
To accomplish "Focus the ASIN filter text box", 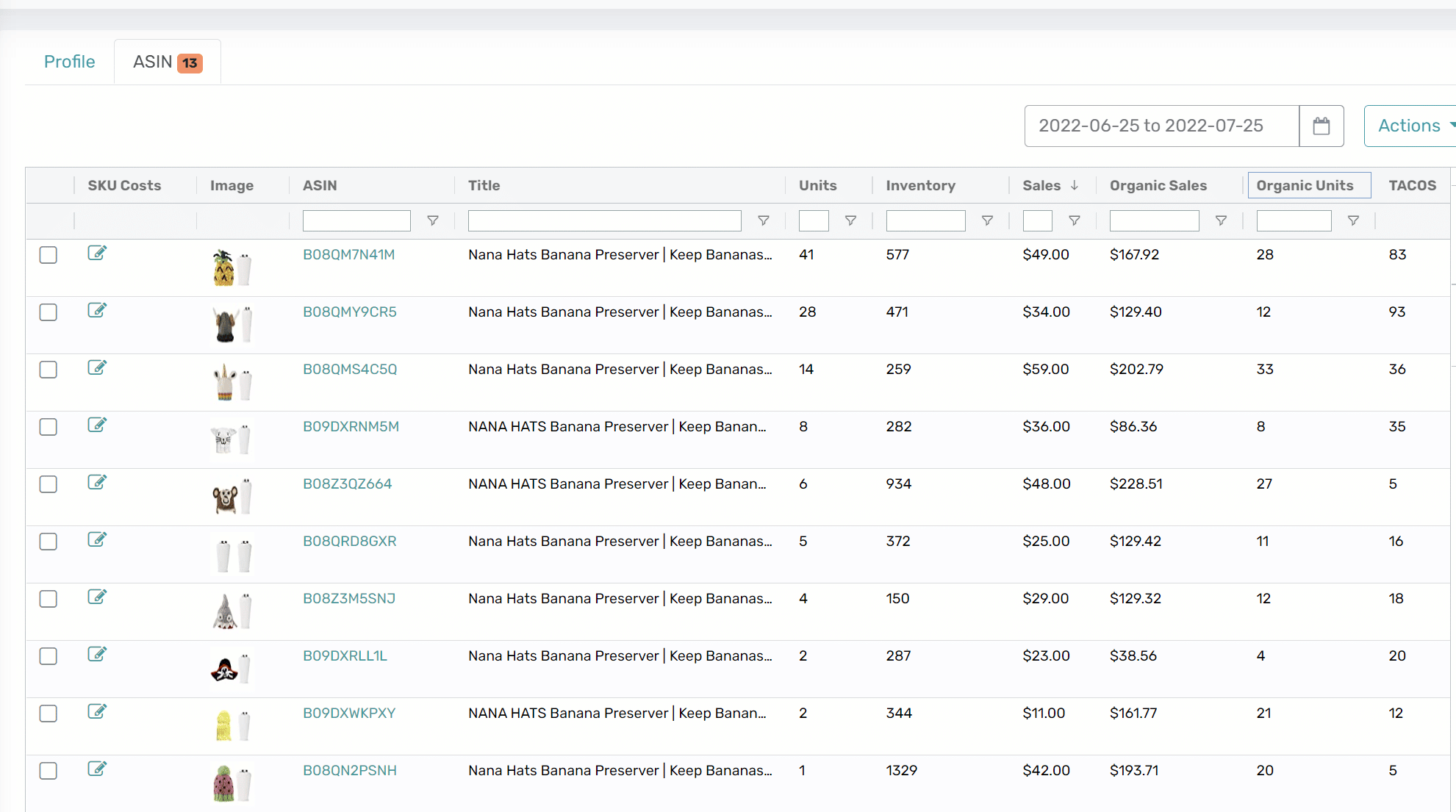I will click(x=356, y=220).
